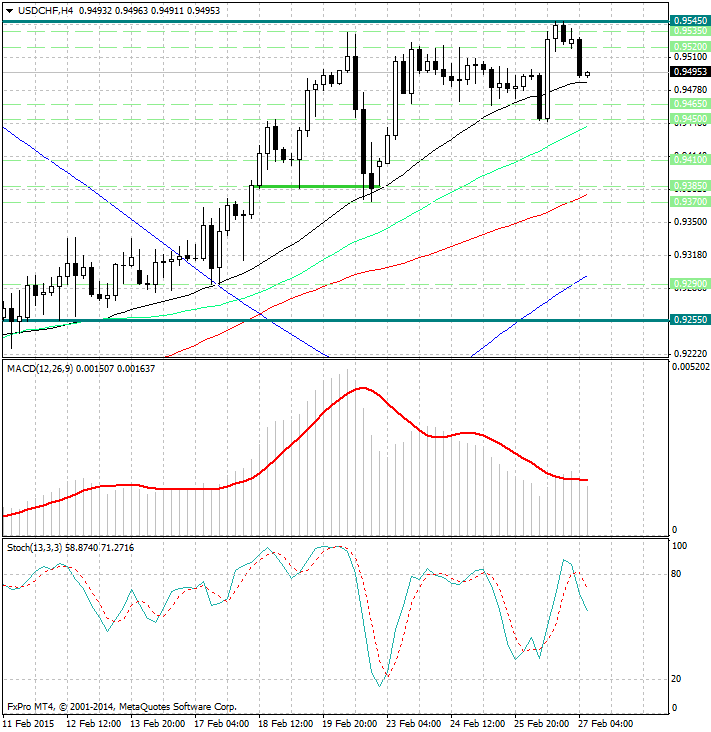Click the 27 Feb 04:00 time label
711x732 pixels.
coord(605,724)
